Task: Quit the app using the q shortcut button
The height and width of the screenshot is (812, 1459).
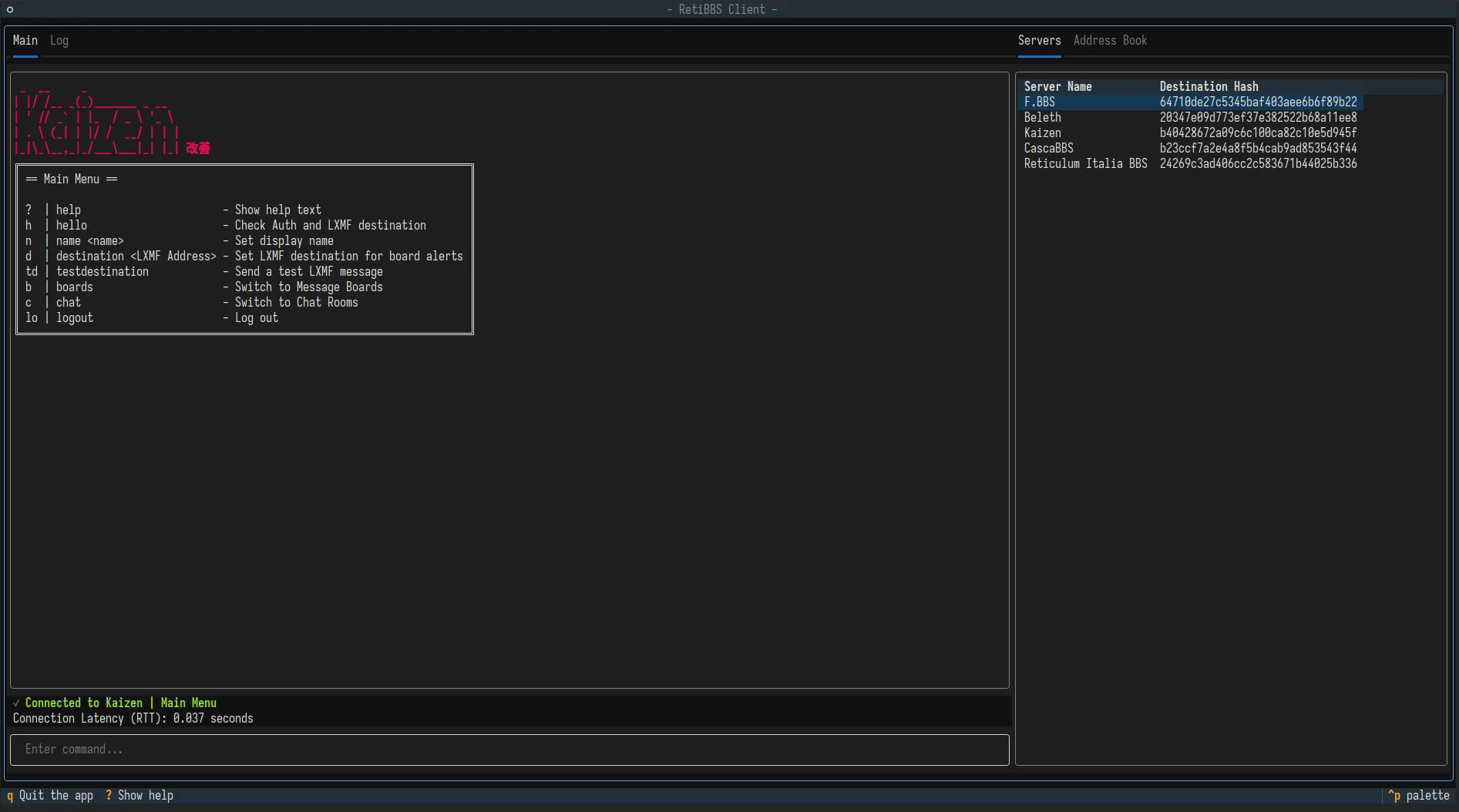Action: tap(50, 795)
